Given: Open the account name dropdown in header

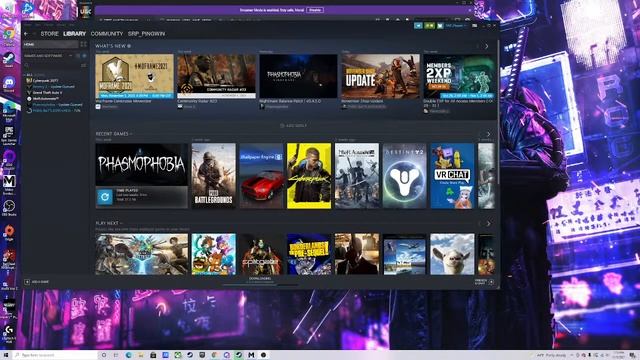Looking at the screenshot, I should click(x=456, y=26).
